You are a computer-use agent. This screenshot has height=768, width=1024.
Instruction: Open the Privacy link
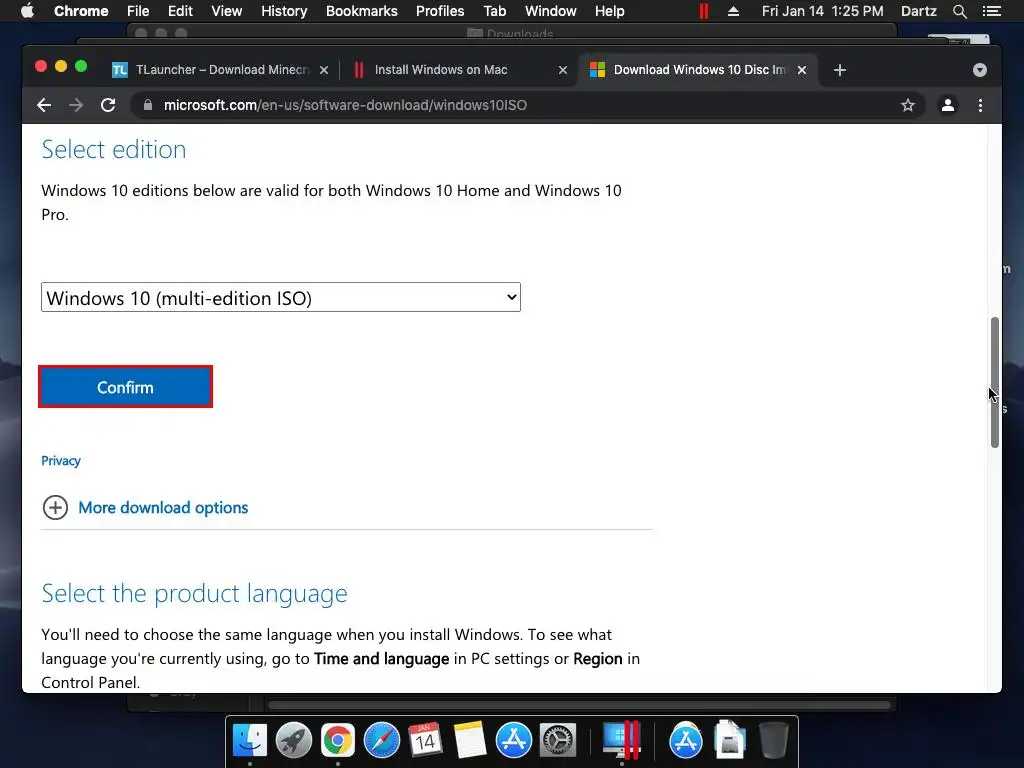coord(61,460)
